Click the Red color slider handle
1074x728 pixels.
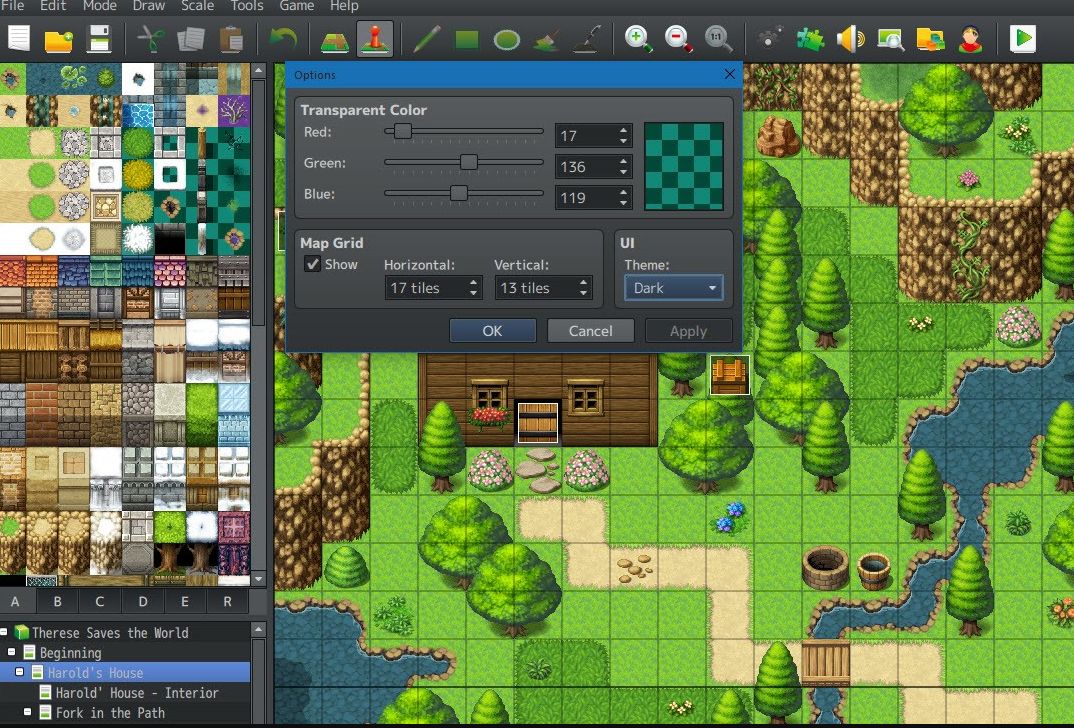coord(403,131)
